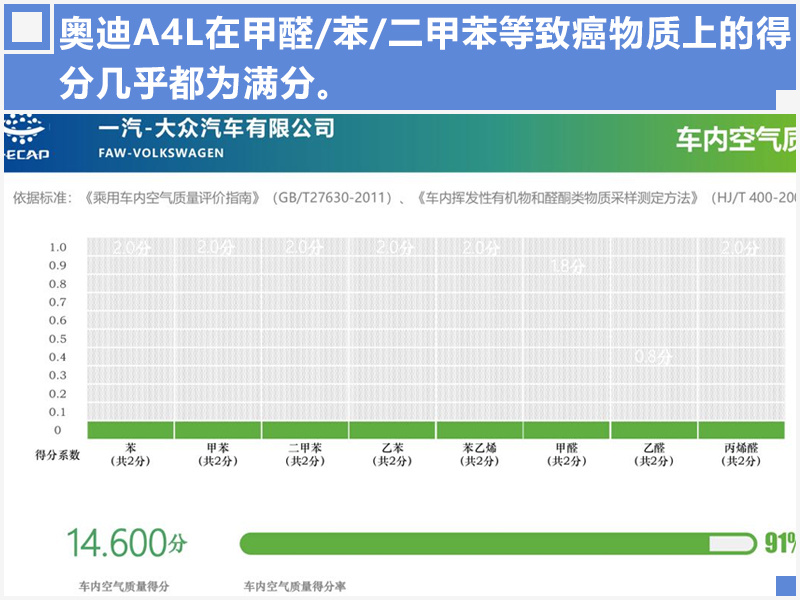Image resolution: width=800 pixels, height=600 pixels.
Task: Click the 0.6 value on the axis
Action: (x=58, y=320)
